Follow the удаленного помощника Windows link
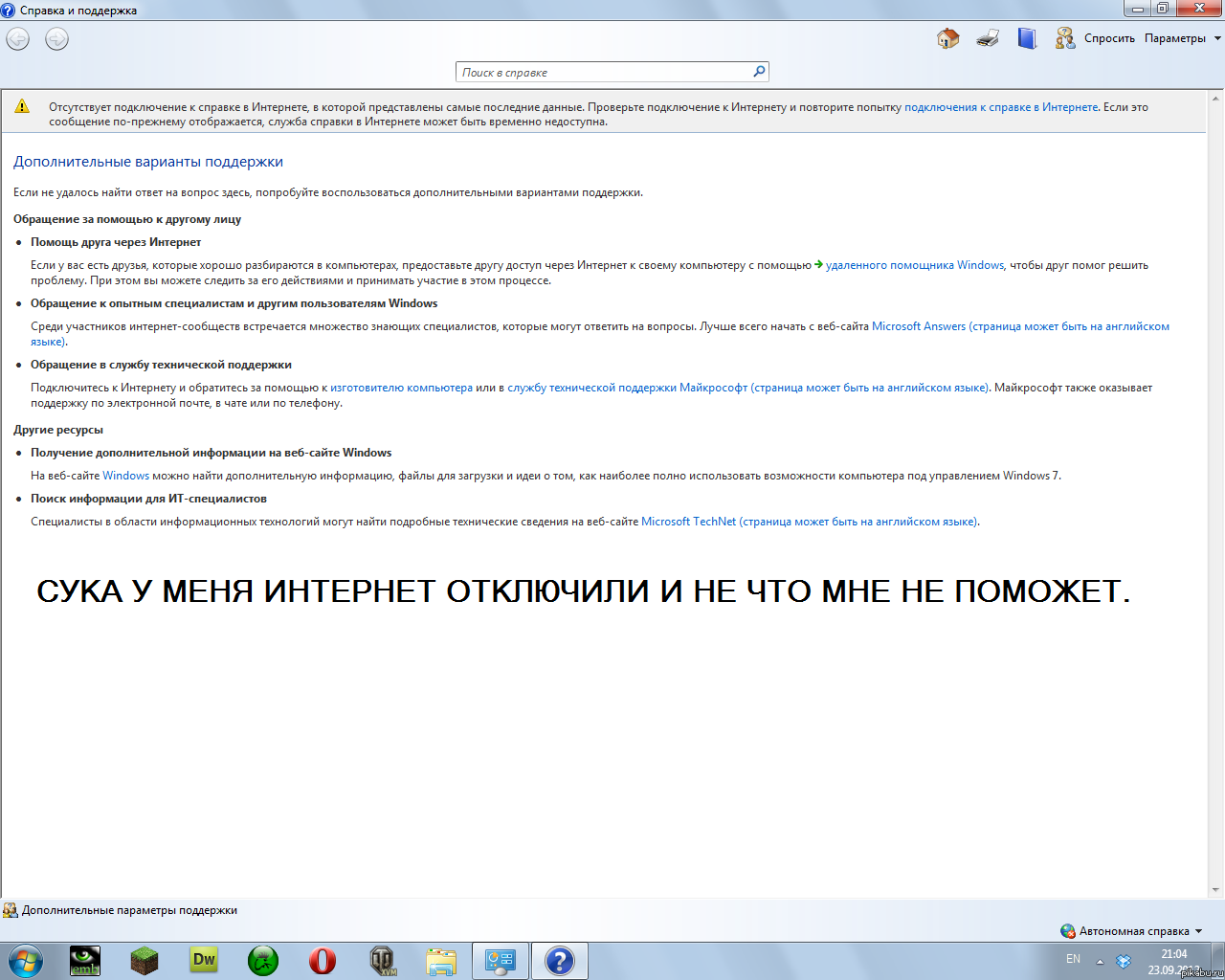This screenshot has width=1225, height=980. pyautogui.click(x=914, y=265)
